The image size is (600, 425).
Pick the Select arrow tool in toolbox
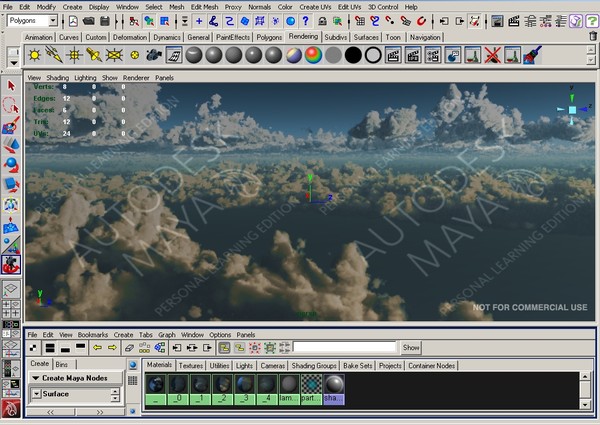11,86
